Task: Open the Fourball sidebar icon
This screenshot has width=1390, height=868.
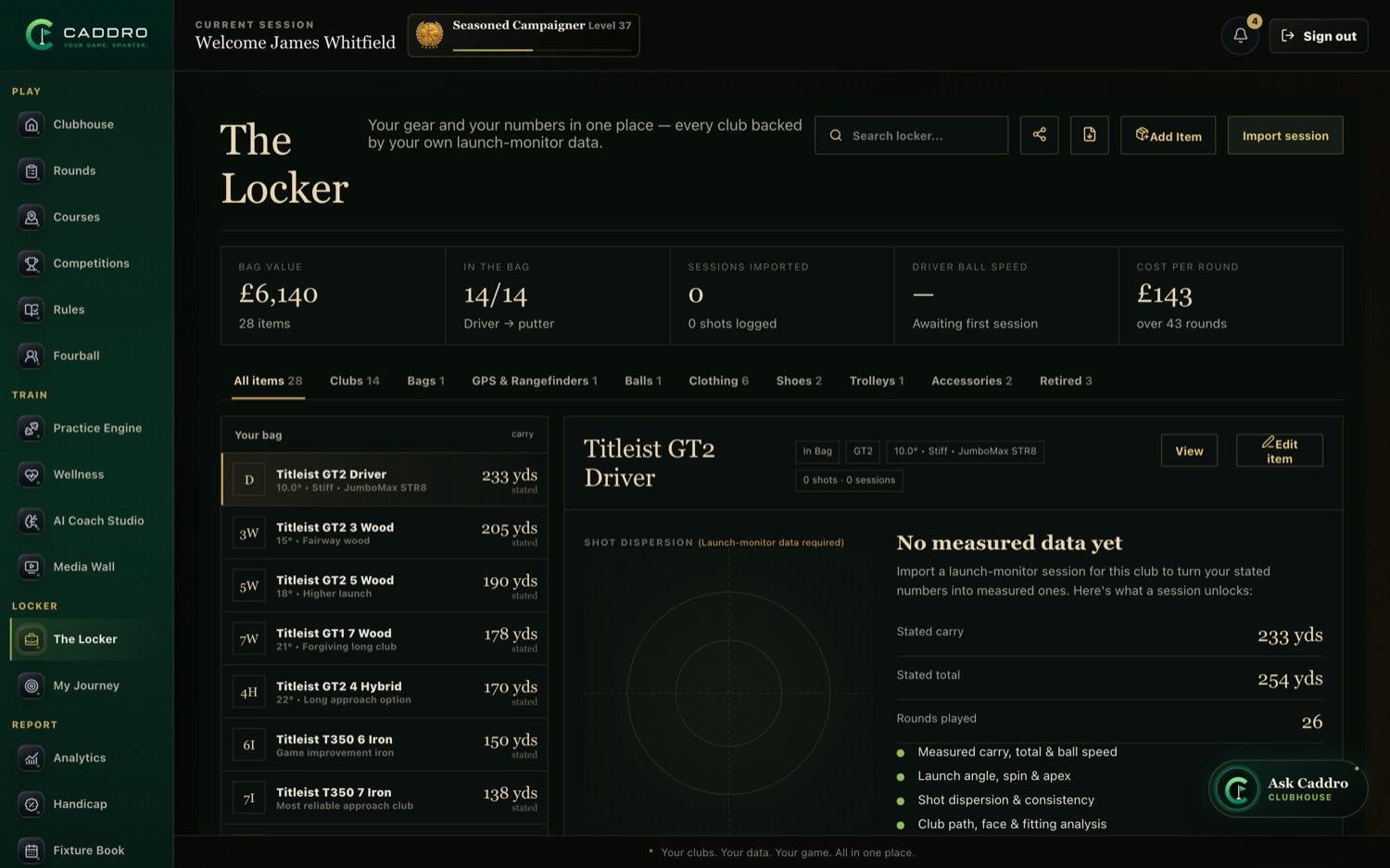Action: (x=32, y=356)
